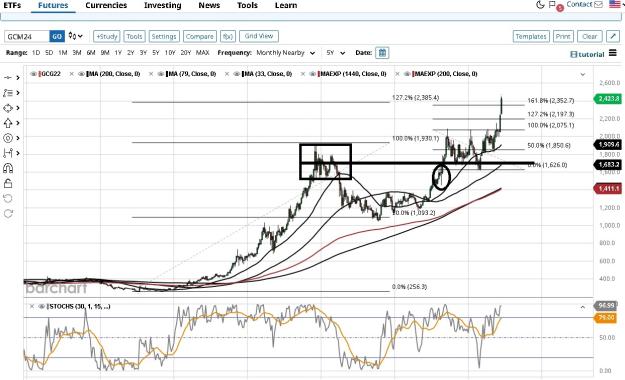Toggle the magnet snap tool
This screenshot has height=380, width=625.
tap(8, 168)
